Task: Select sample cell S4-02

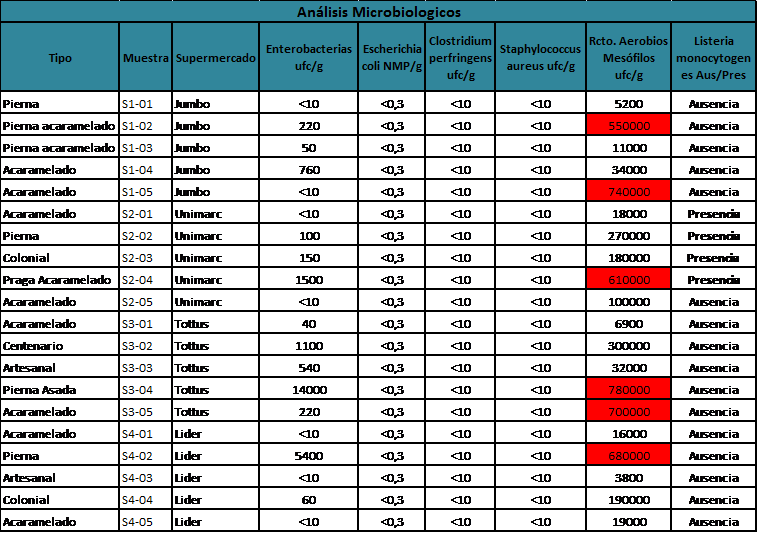Action: pyautogui.click(x=145, y=455)
